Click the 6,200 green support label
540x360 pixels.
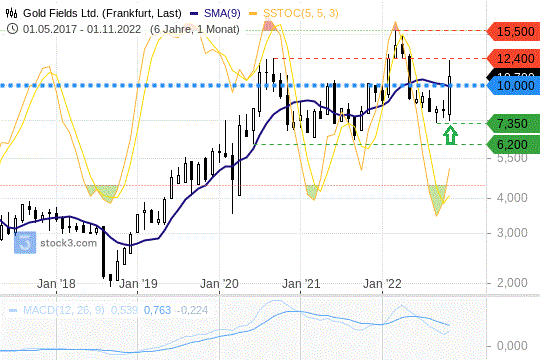click(512, 145)
